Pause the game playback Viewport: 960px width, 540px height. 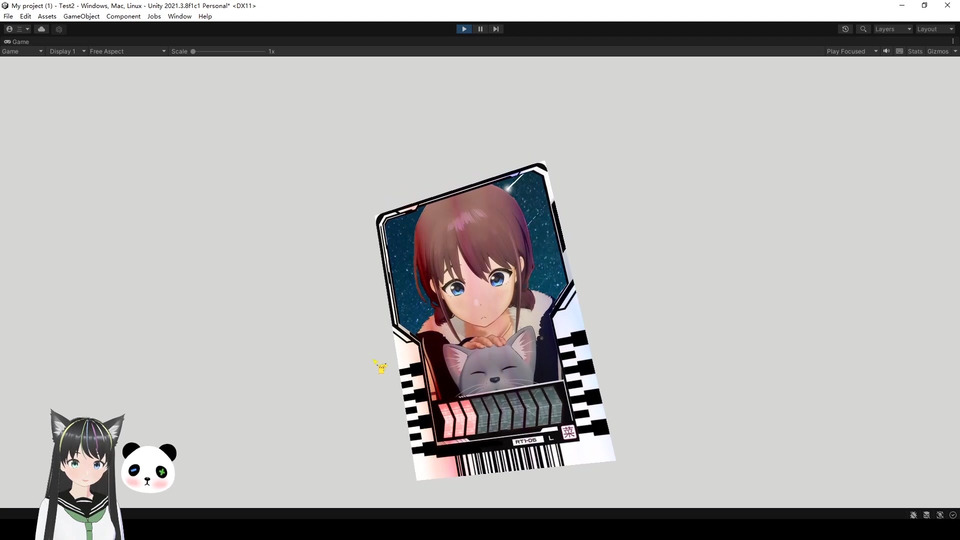coord(480,29)
